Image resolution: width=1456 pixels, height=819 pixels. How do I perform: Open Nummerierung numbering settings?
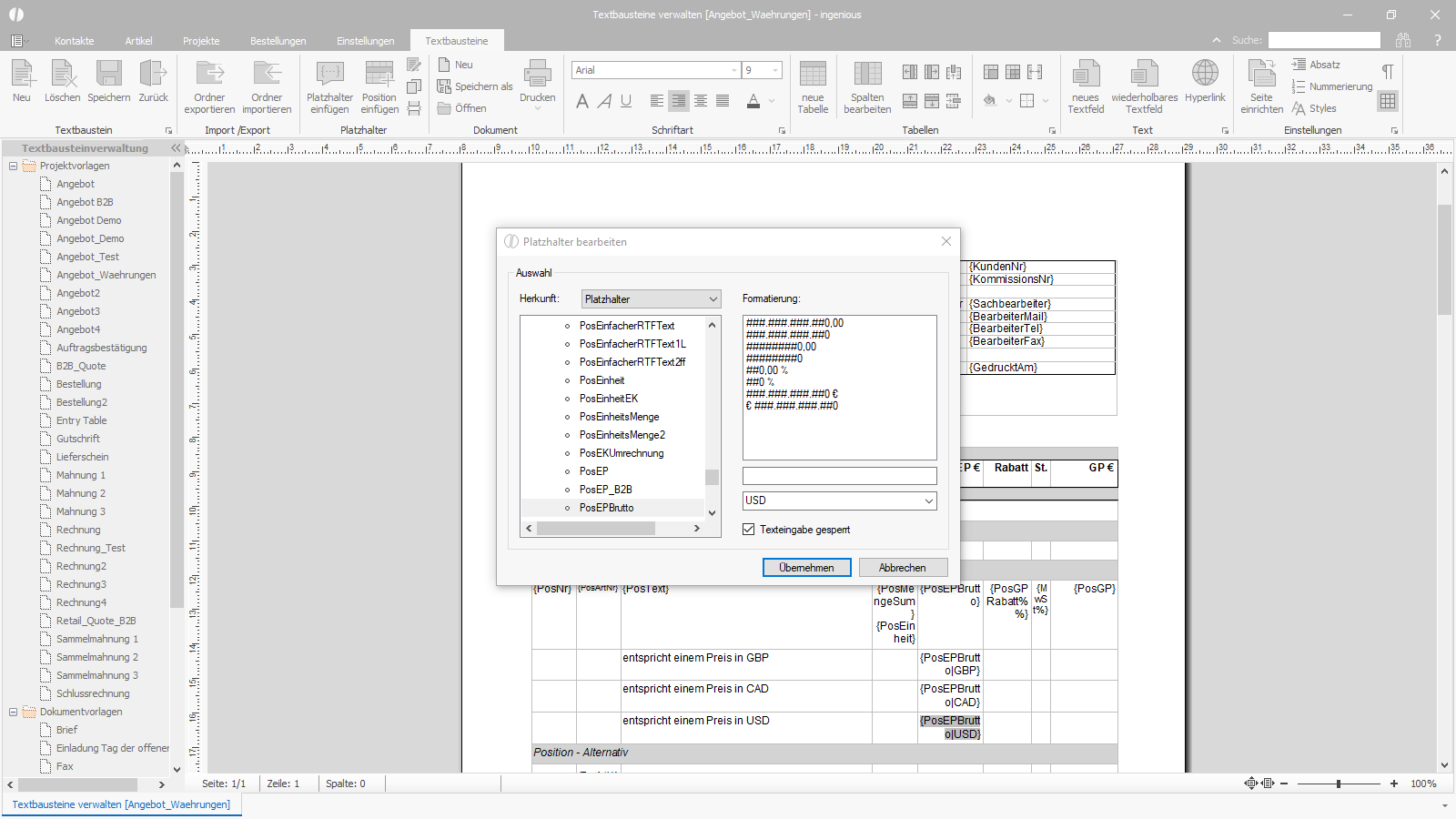[x=1332, y=86]
